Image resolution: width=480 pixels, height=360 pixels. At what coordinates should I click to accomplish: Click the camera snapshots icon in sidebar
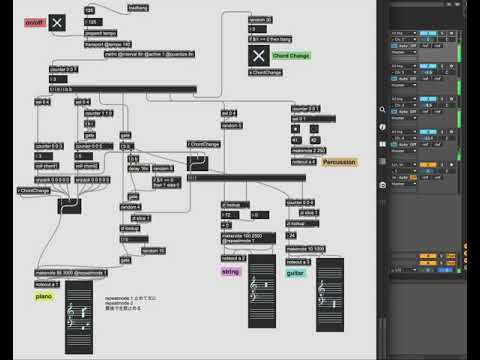click(382, 185)
